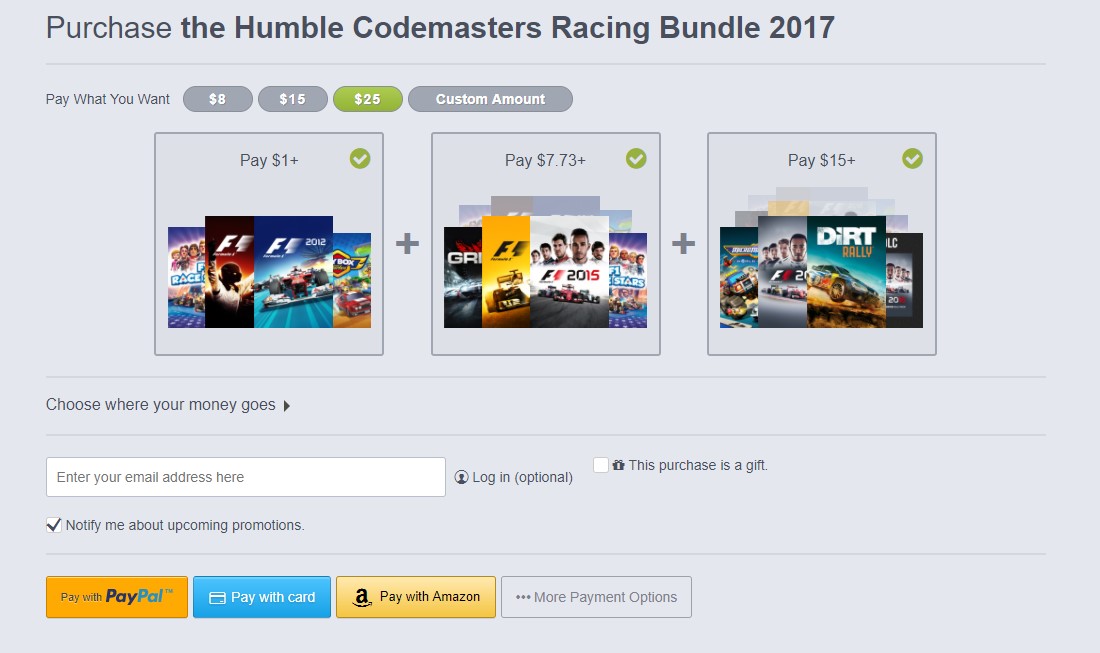The height and width of the screenshot is (653, 1100).
Task: Toggle the green checkmark on Pay $1+ tier
Action: [360, 159]
